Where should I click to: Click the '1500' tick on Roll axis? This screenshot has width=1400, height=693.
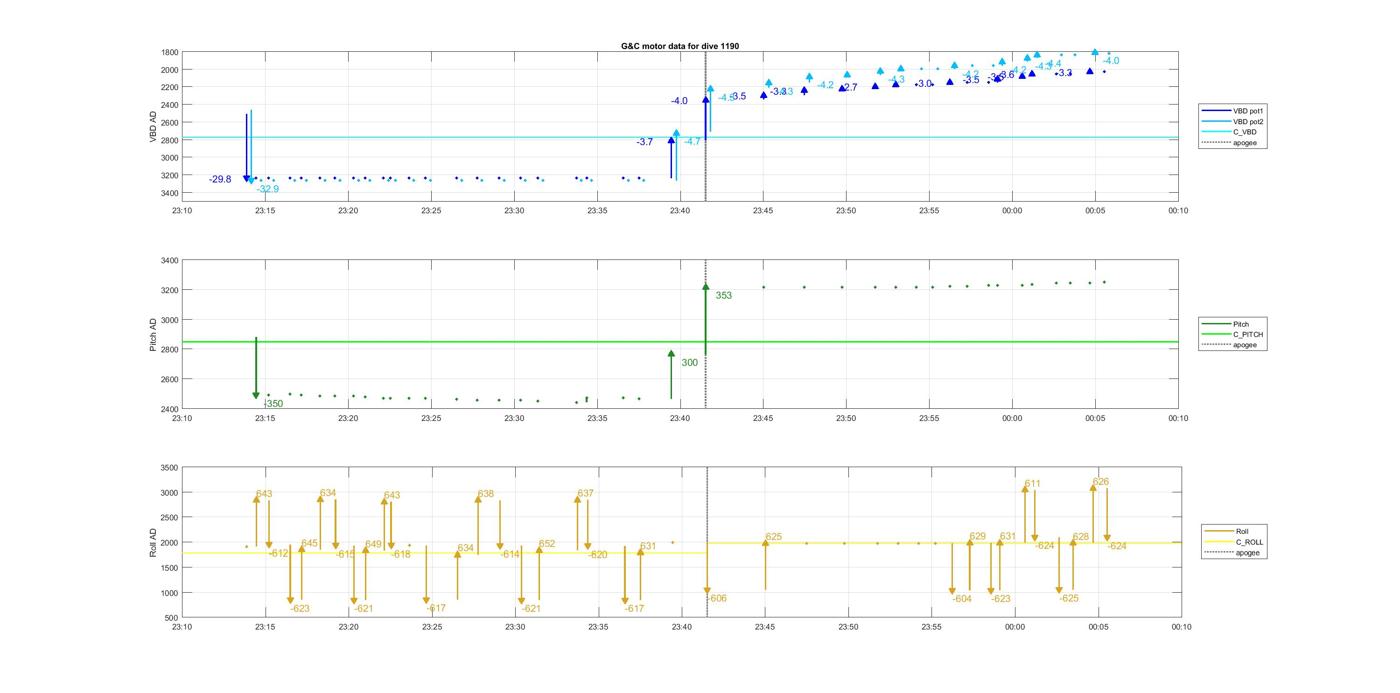click(x=170, y=568)
